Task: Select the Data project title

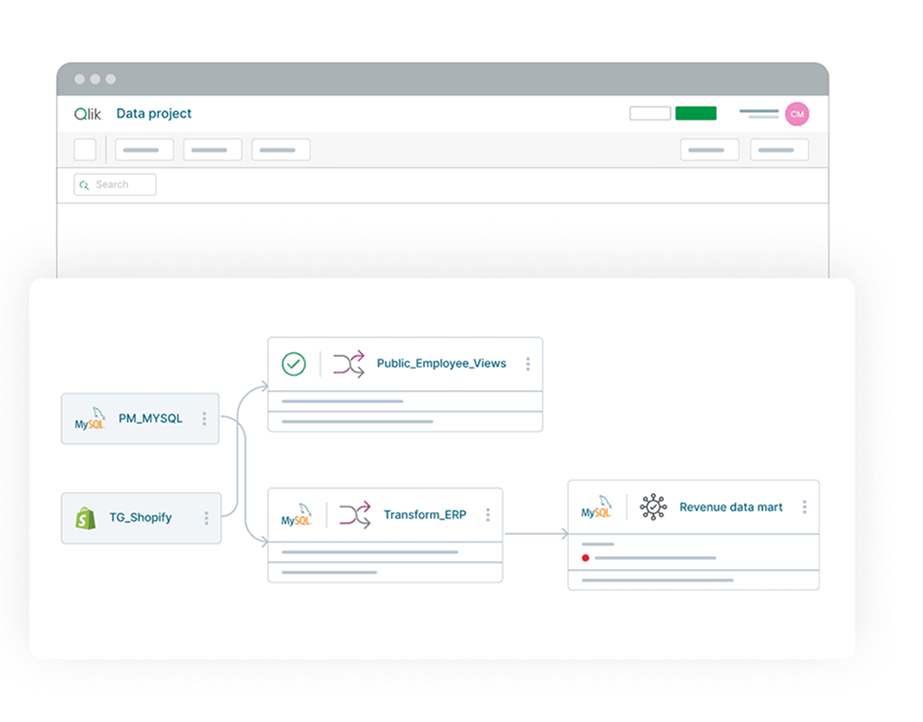Action: pyautogui.click(x=153, y=114)
